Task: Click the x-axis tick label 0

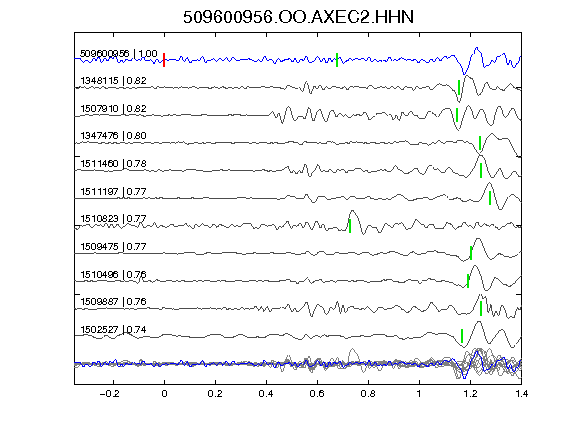Action: tap(164, 394)
